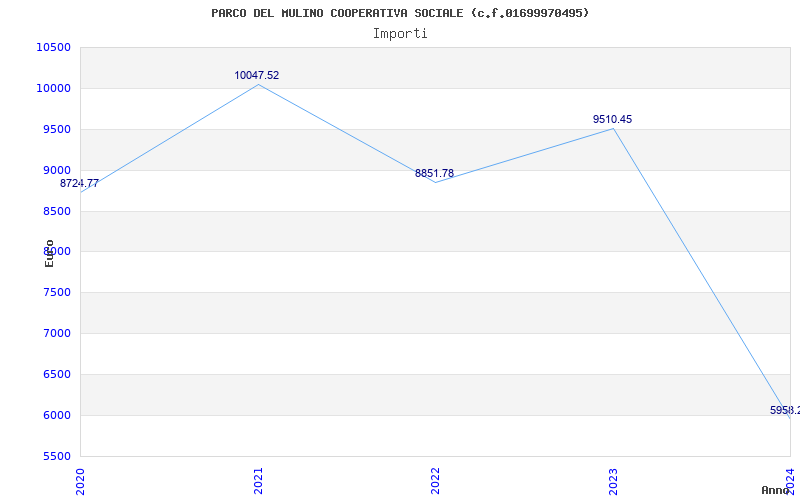Click the 2020 x-axis label
The width and height of the screenshot is (800, 500).
[81, 481]
